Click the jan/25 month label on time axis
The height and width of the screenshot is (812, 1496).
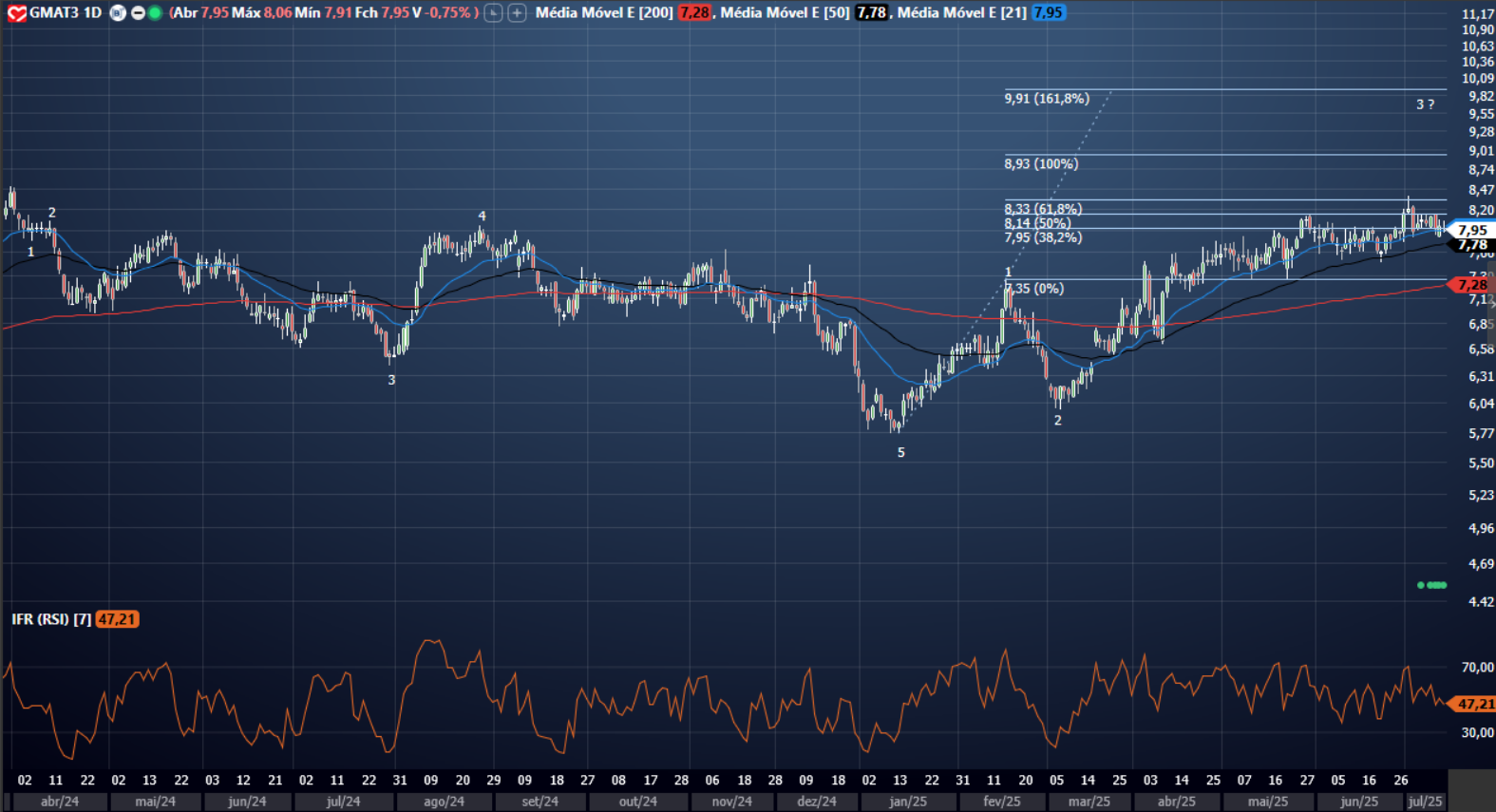[908, 802]
